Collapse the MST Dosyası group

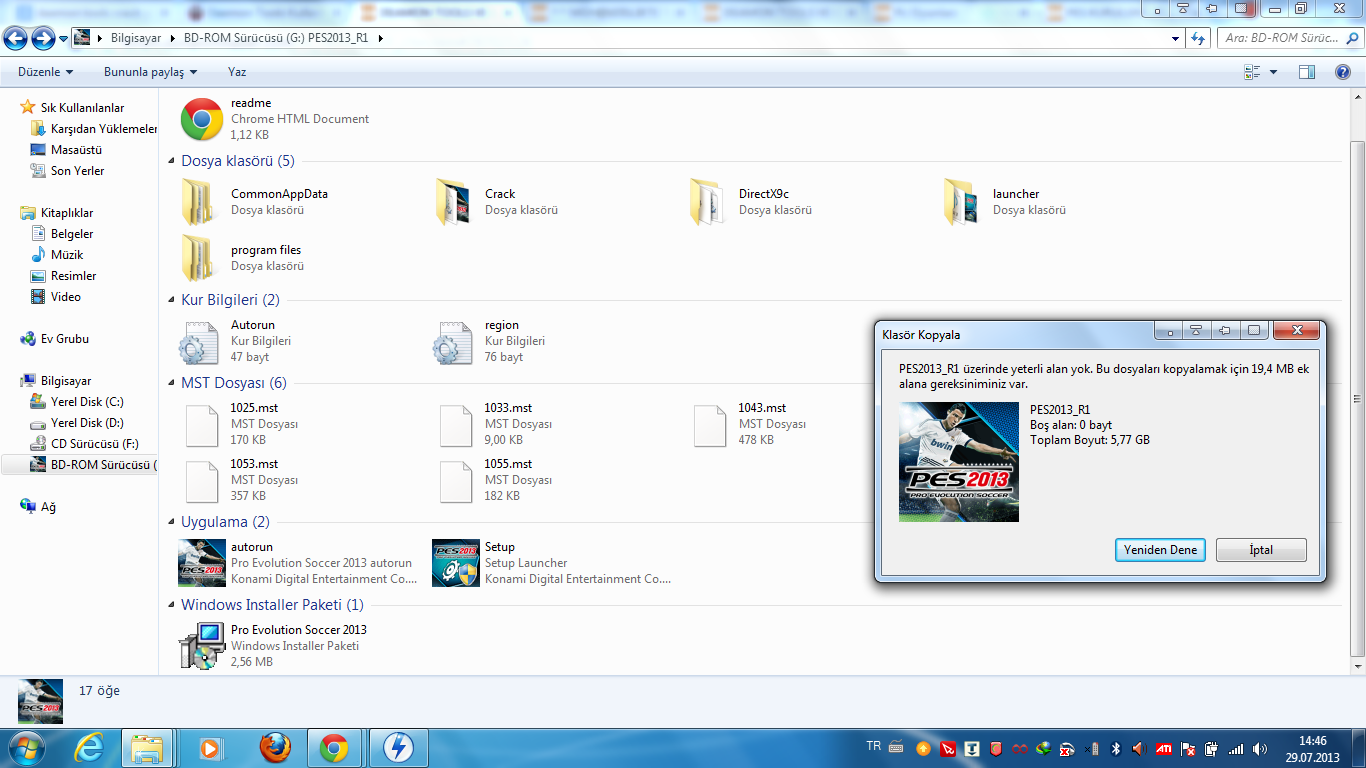[173, 383]
